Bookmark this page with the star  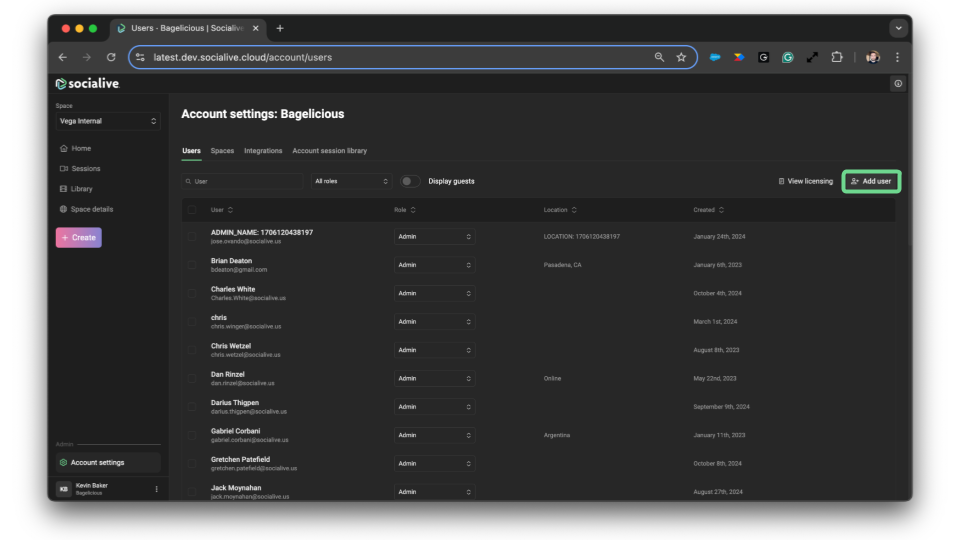coord(681,57)
